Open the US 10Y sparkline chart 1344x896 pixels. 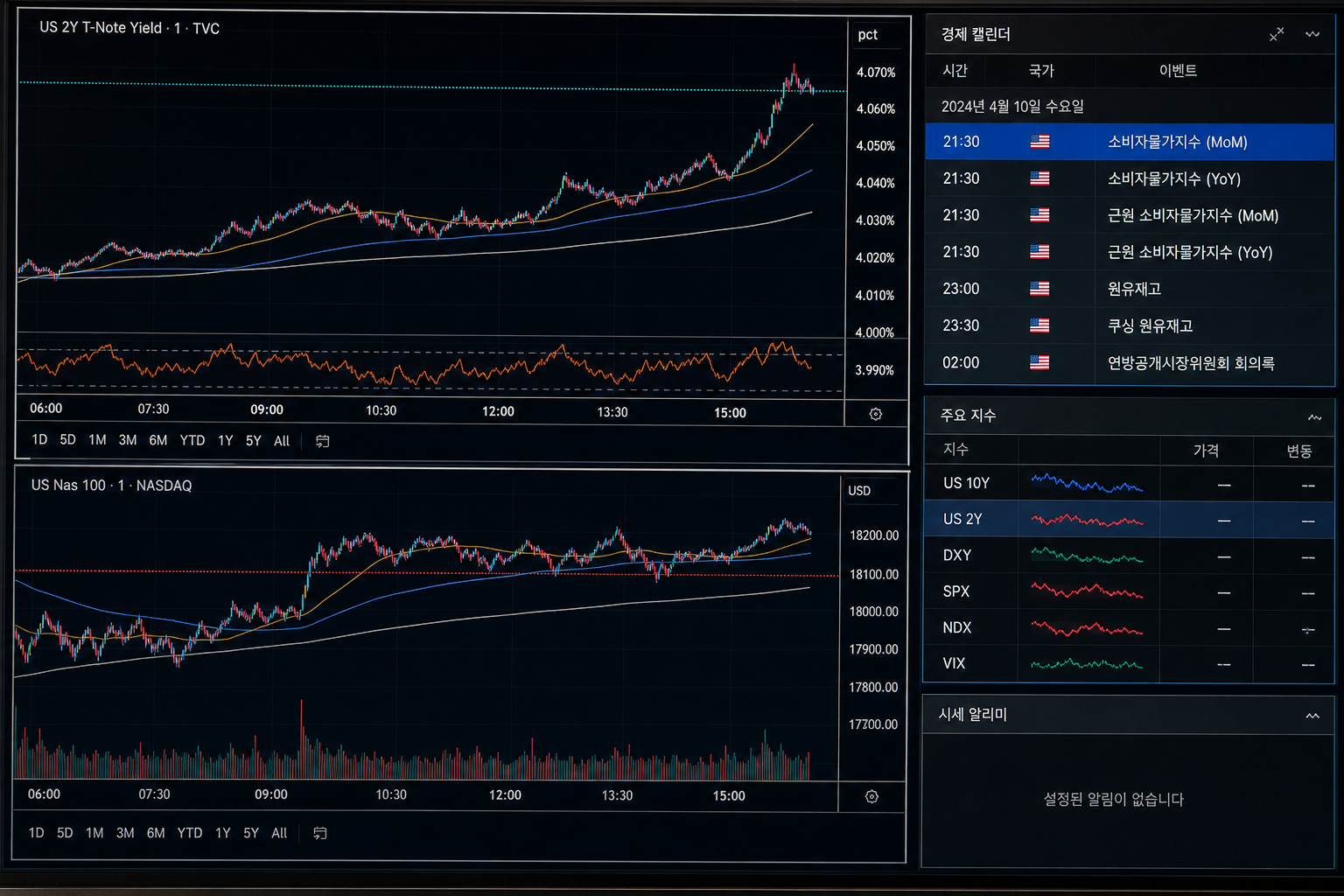coord(1088,483)
